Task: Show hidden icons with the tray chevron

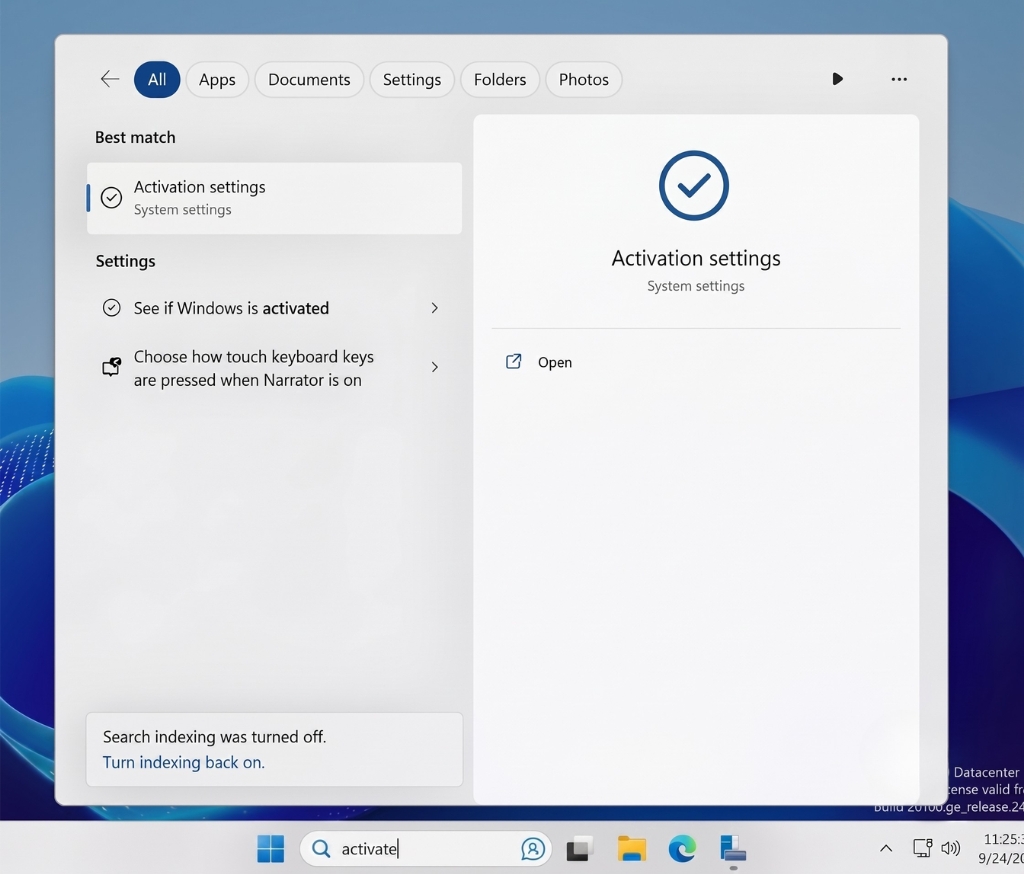Action: (x=886, y=849)
